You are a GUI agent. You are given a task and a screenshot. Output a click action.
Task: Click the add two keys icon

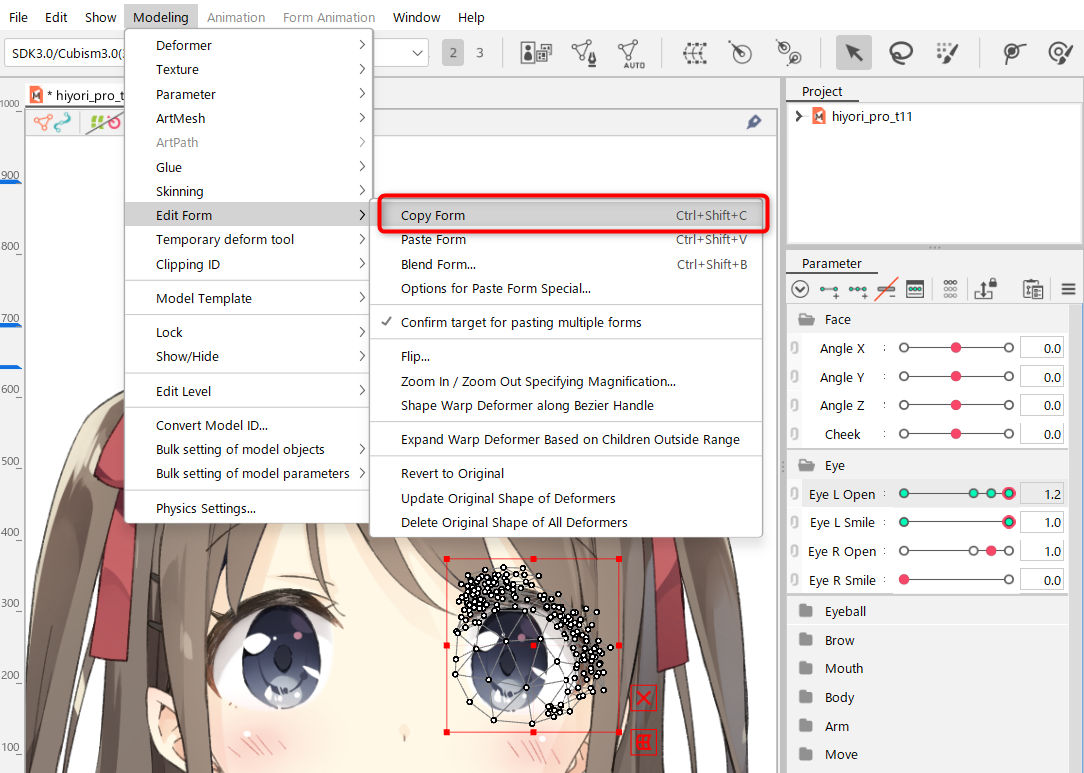tap(829, 290)
